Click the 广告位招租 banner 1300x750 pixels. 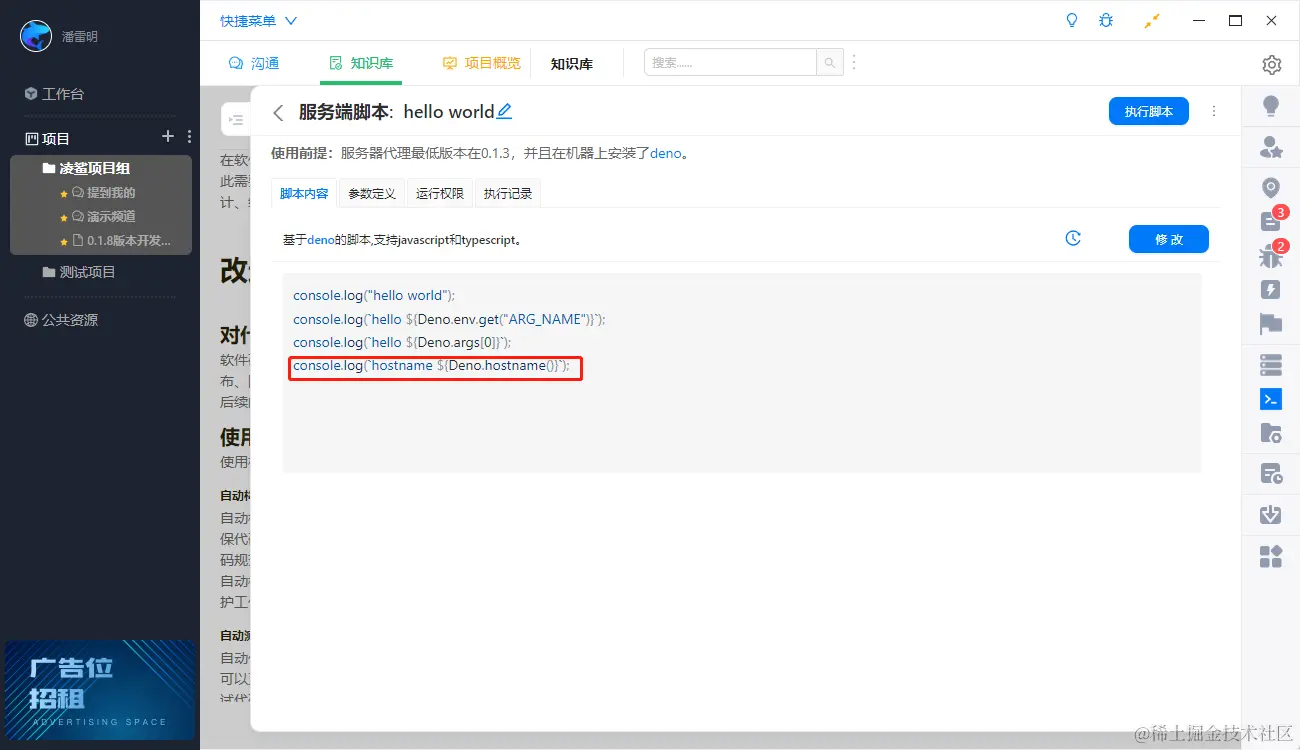pyautogui.click(x=100, y=689)
